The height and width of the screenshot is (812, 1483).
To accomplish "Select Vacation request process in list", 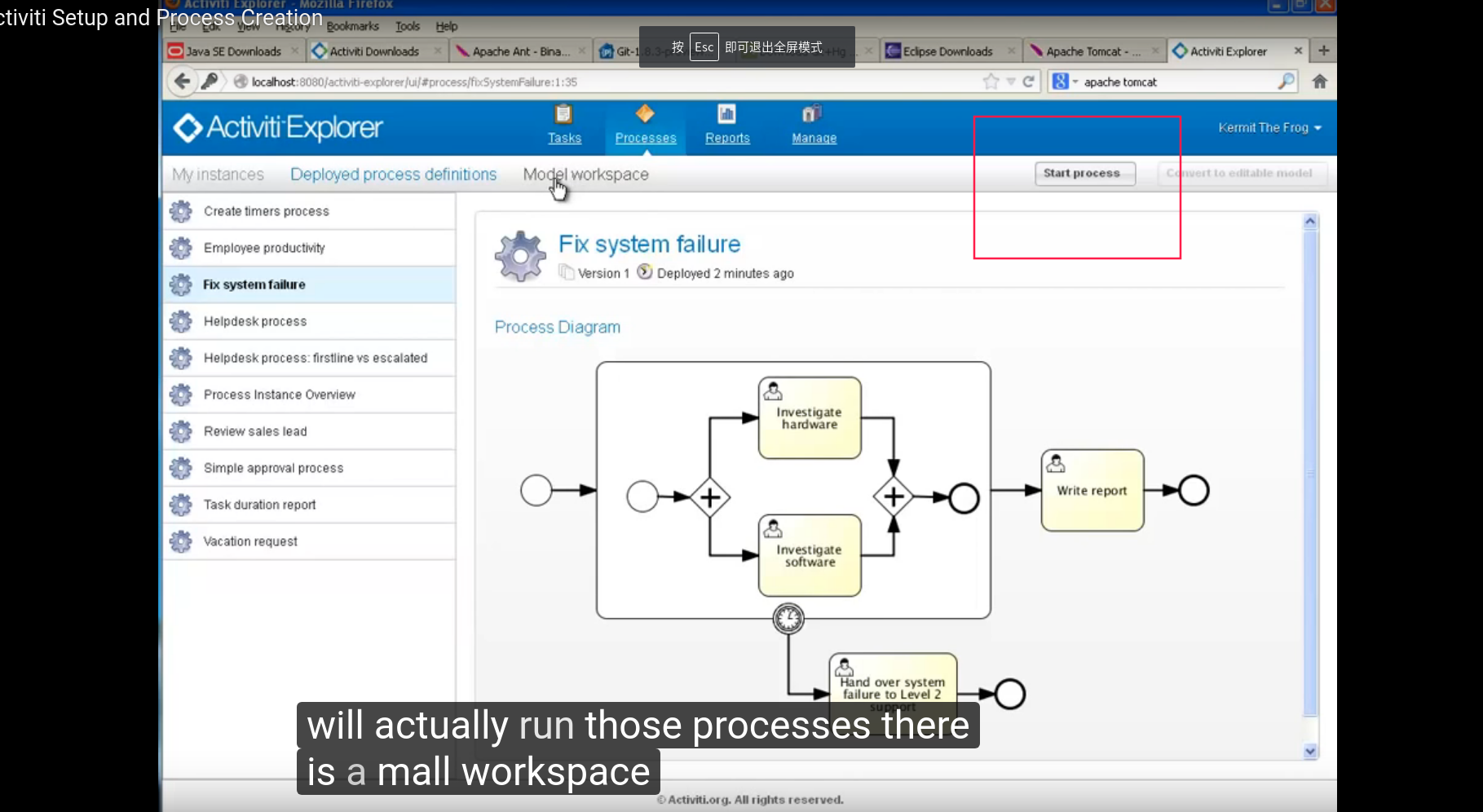I will point(250,541).
